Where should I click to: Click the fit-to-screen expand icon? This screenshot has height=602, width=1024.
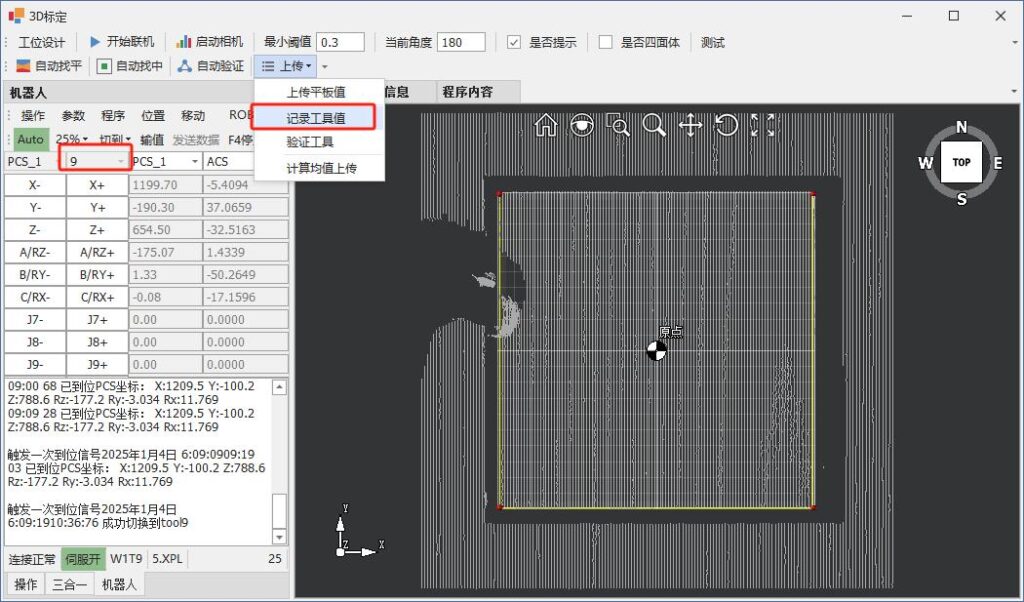point(762,125)
